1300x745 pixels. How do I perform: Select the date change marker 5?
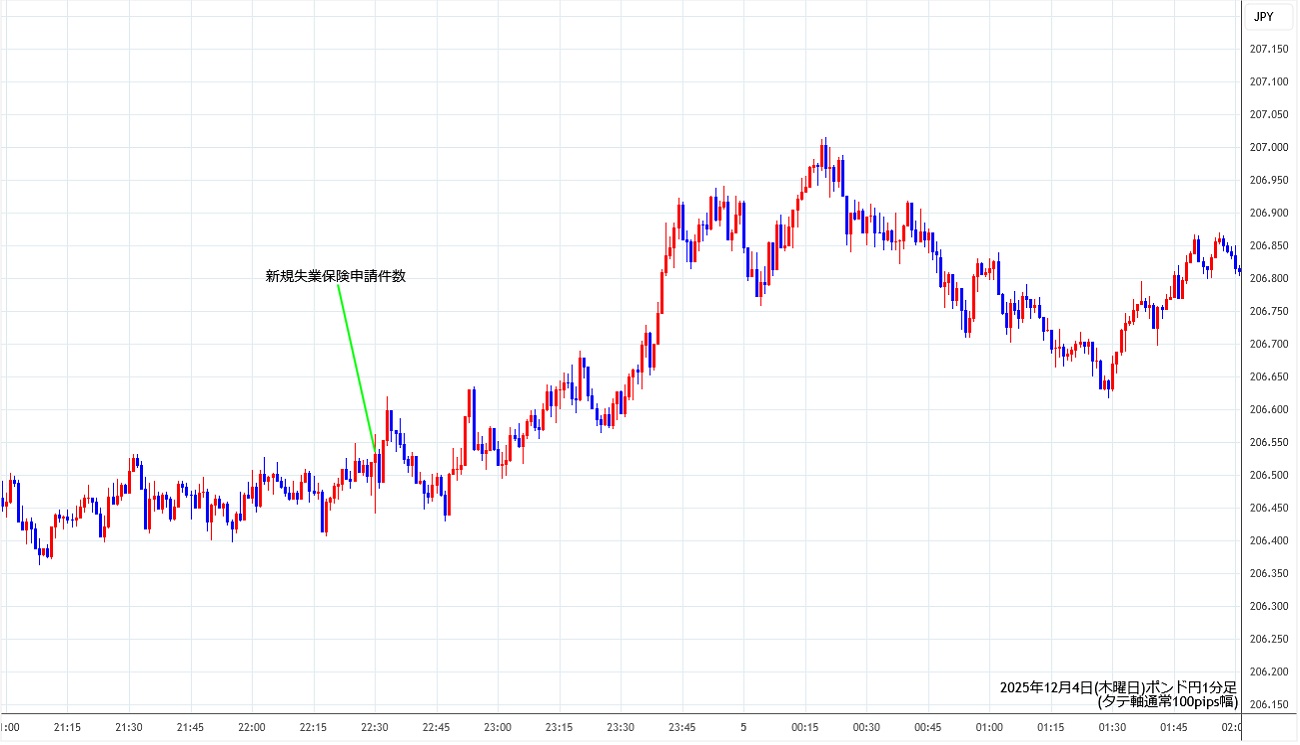pyautogui.click(x=743, y=727)
